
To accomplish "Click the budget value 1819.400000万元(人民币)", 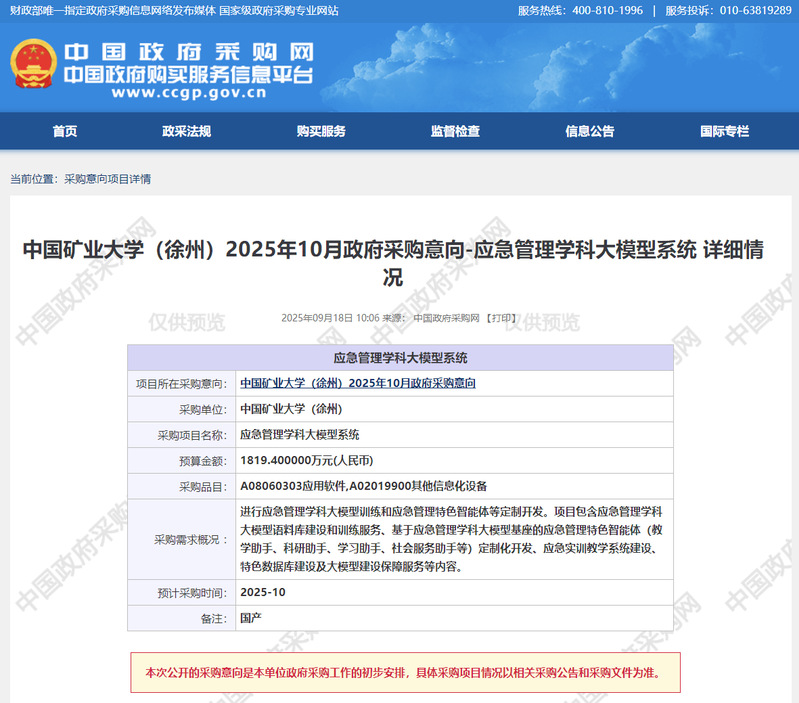I will pyautogui.click(x=307, y=461).
